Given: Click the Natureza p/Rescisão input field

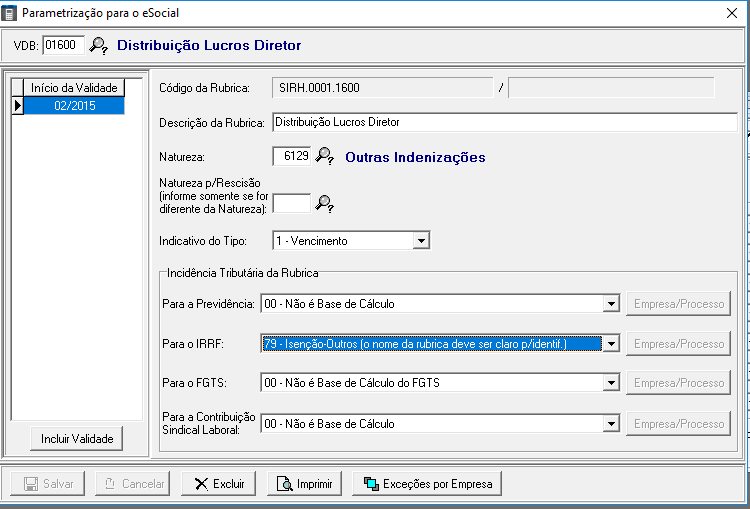Looking at the screenshot, I should (291, 204).
